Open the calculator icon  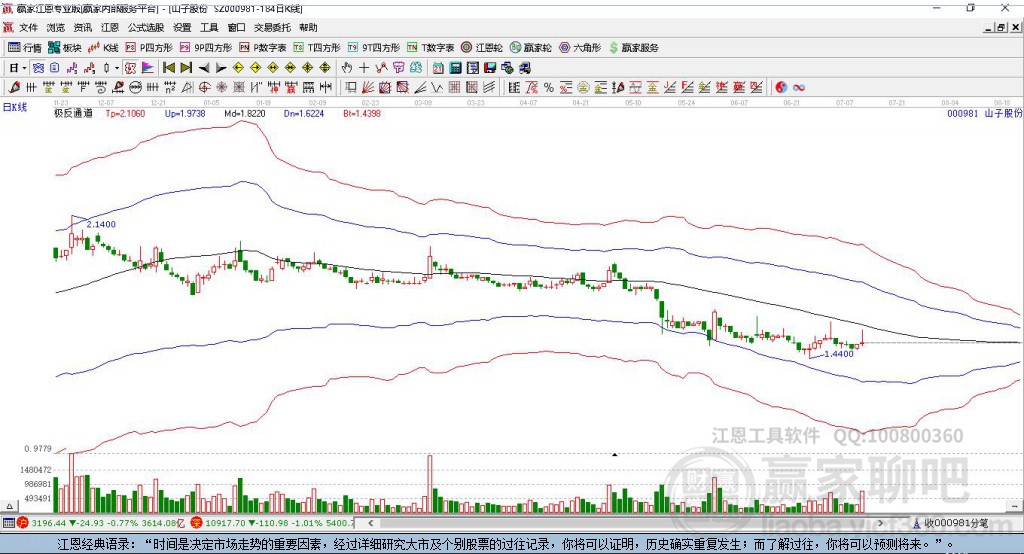coord(455,68)
